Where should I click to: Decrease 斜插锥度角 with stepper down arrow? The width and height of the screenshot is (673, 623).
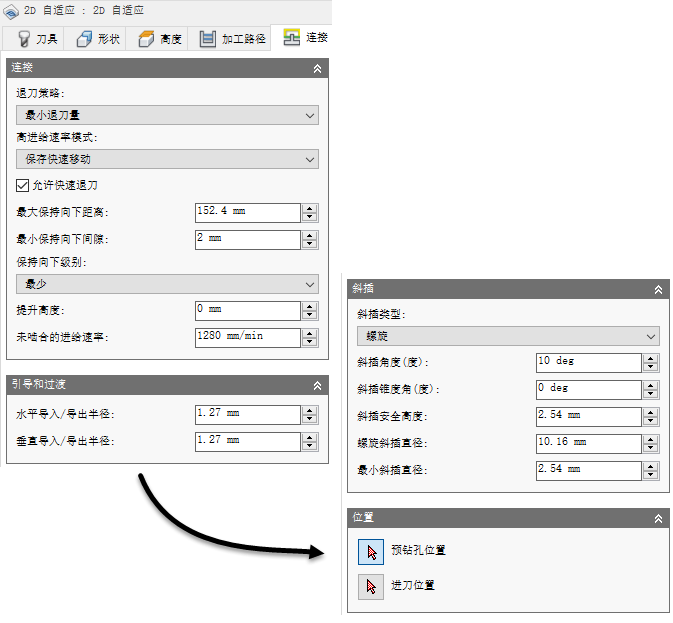coord(651,395)
